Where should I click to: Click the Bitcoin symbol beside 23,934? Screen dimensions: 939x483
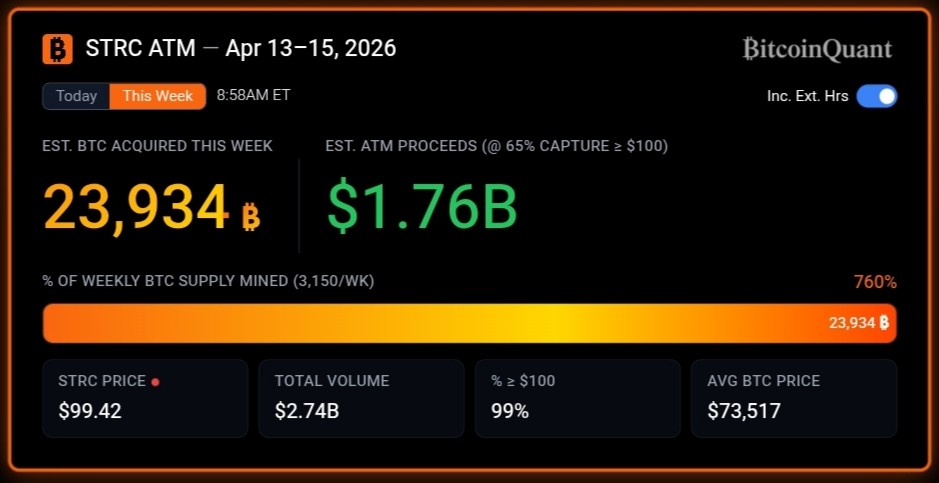coord(251,216)
